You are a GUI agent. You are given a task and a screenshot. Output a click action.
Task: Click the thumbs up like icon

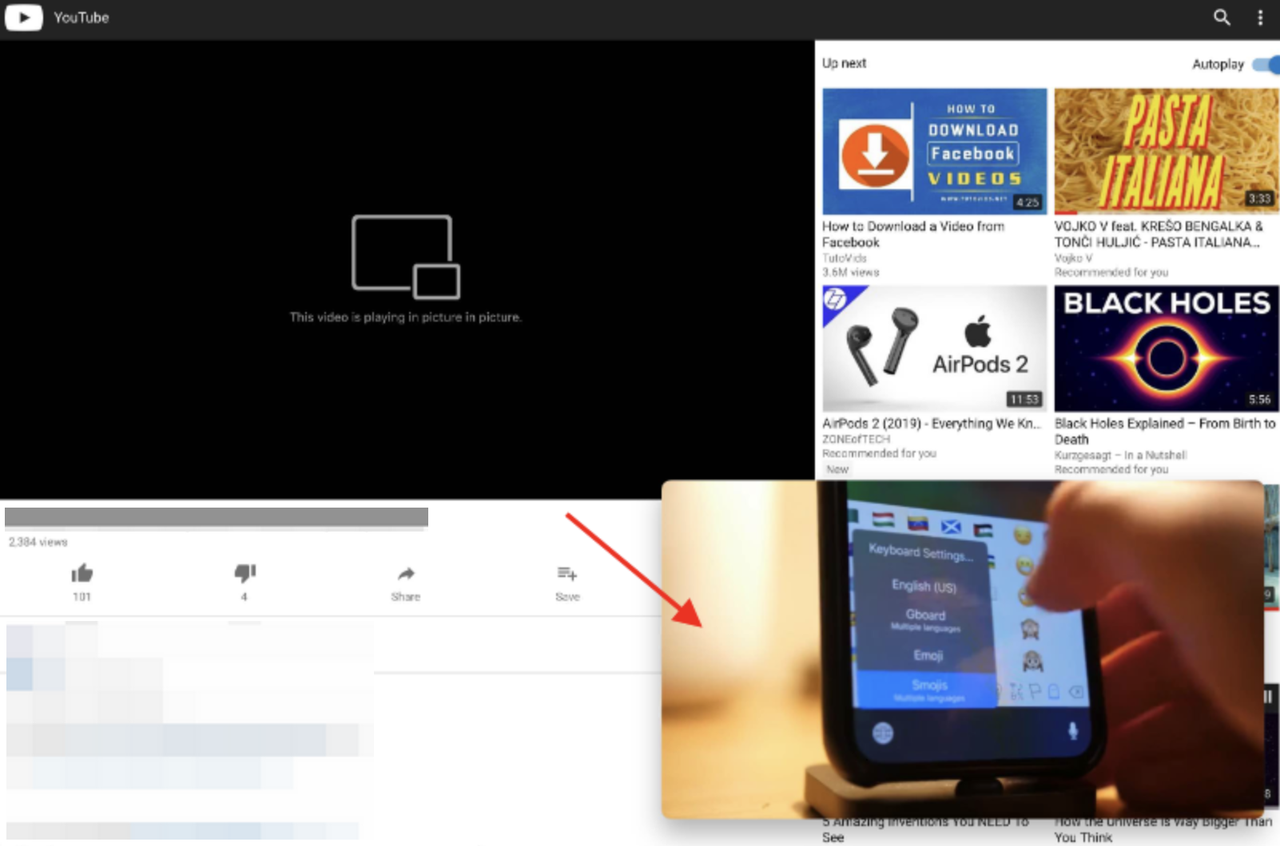(x=81, y=573)
